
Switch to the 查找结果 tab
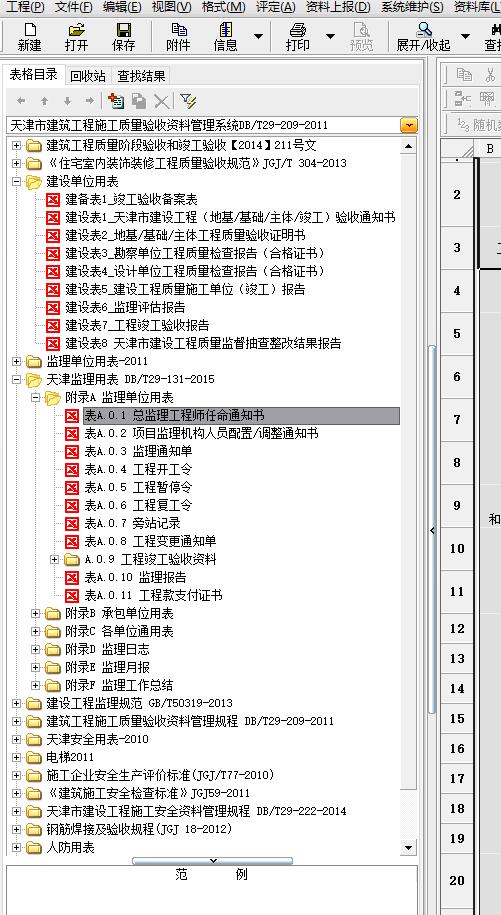pos(141,75)
